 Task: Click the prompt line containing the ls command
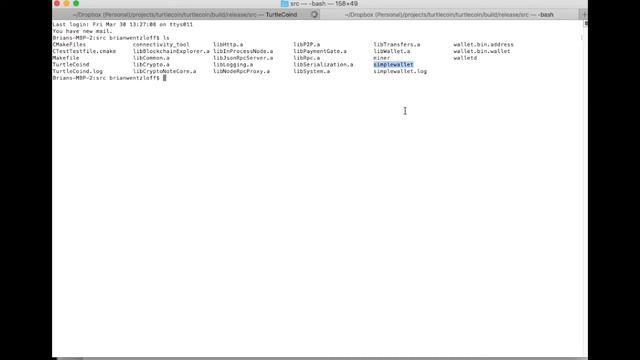tap(111, 38)
